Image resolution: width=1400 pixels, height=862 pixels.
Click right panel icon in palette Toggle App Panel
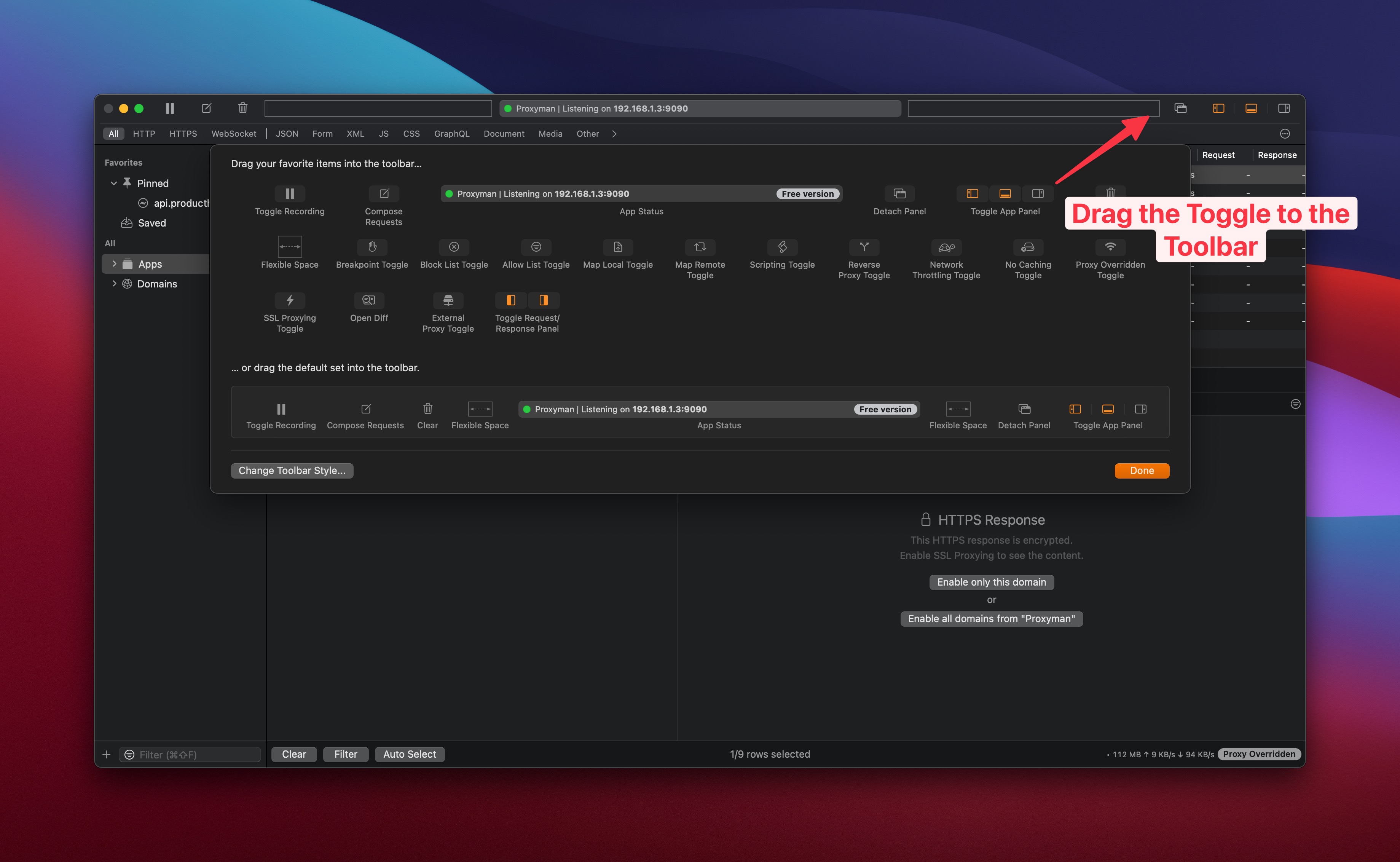(1038, 194)
